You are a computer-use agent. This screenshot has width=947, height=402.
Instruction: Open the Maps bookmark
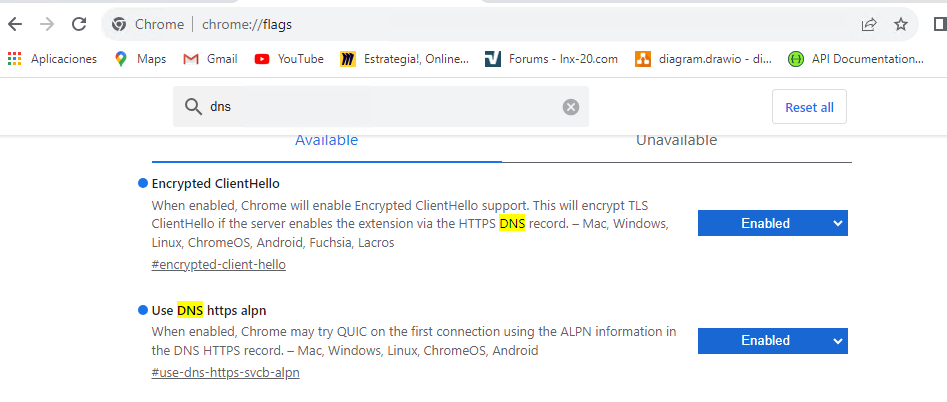(140, 59)
